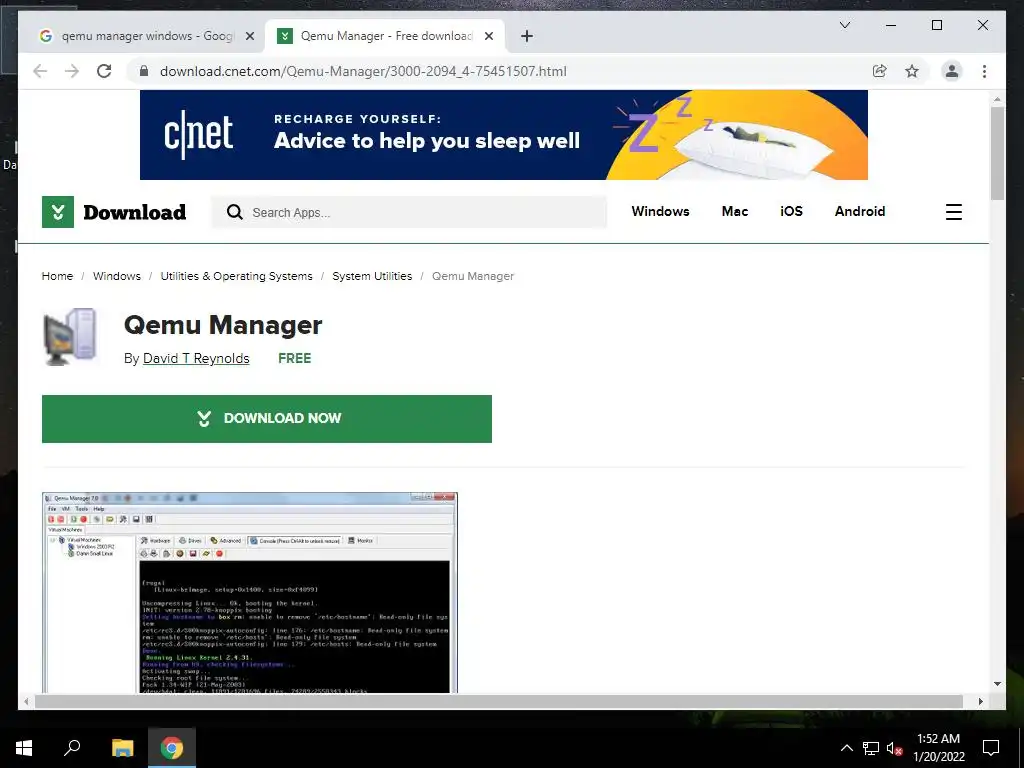1024x768 pixels.
Task: Click the Qemu Manager page heading
Action: 223,325
